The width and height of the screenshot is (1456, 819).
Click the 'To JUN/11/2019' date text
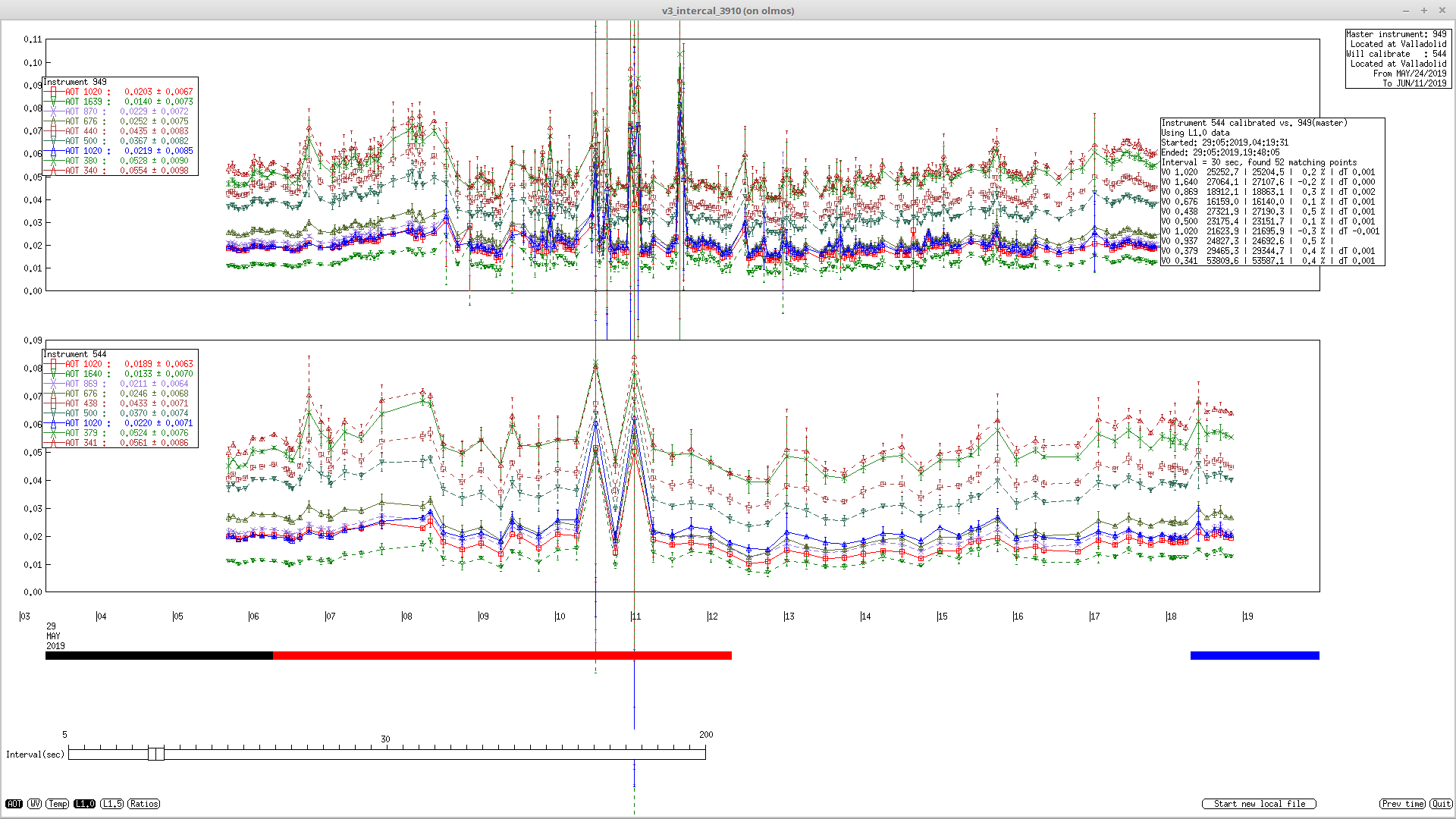(1414, 83)
